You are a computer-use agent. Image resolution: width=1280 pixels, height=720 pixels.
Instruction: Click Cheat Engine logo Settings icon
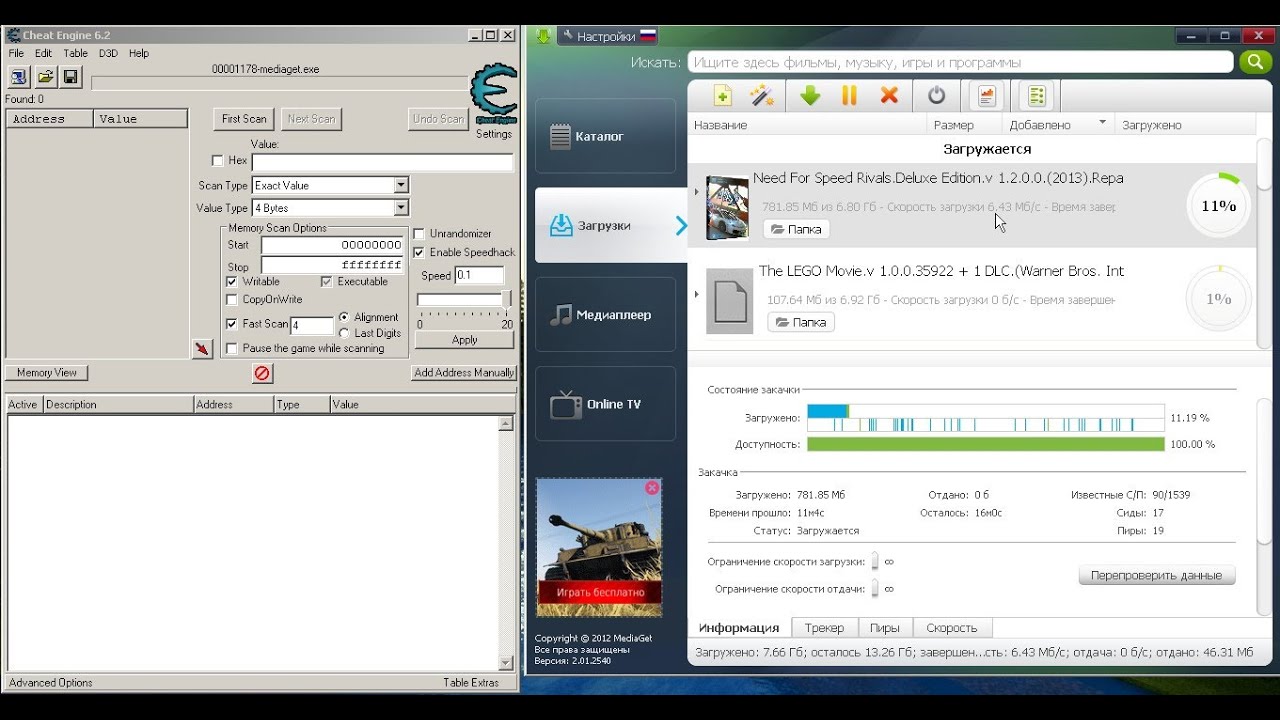pyautogui.click(x=494, y=95)
